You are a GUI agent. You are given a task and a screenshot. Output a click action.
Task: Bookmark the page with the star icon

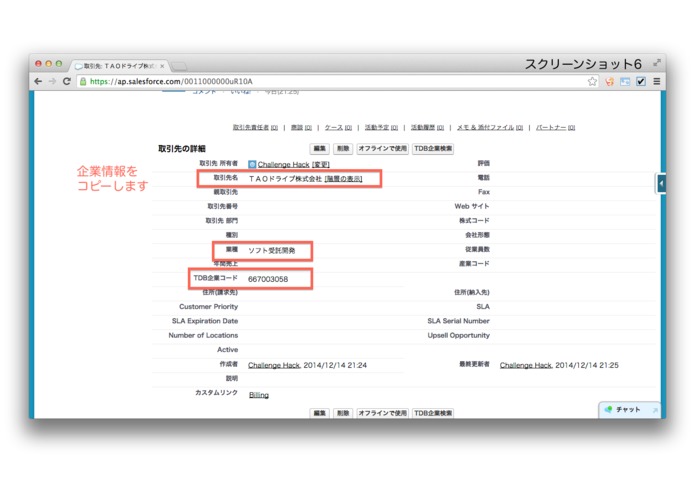592,82
